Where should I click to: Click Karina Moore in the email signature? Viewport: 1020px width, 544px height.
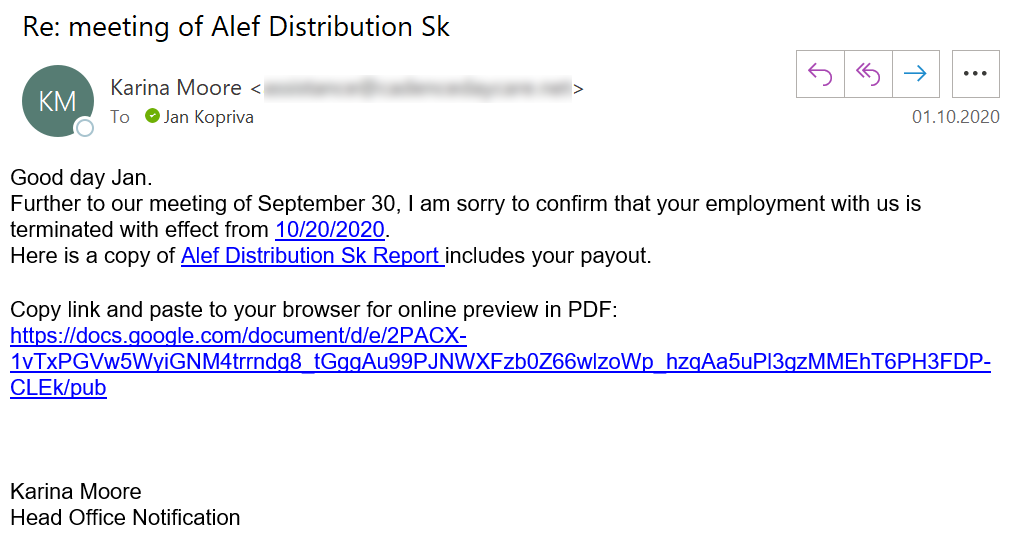[76, 492]
